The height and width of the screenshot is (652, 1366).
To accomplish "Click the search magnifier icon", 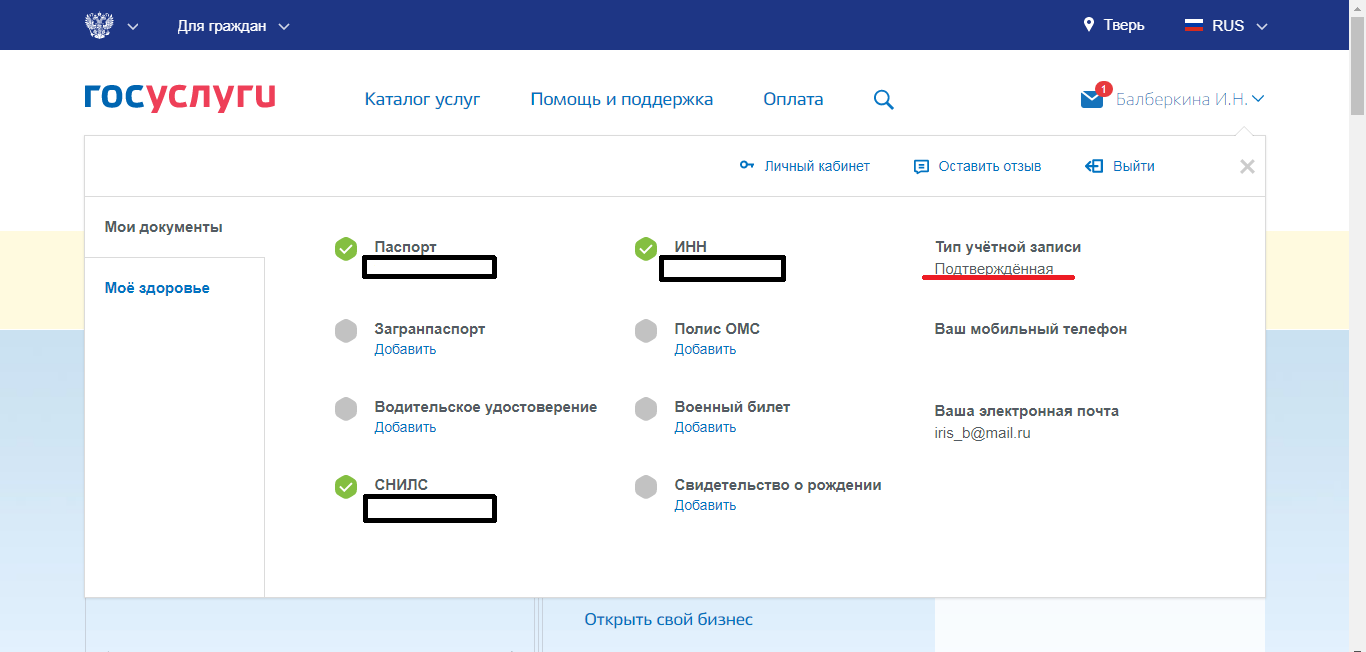I will point(883,100).
